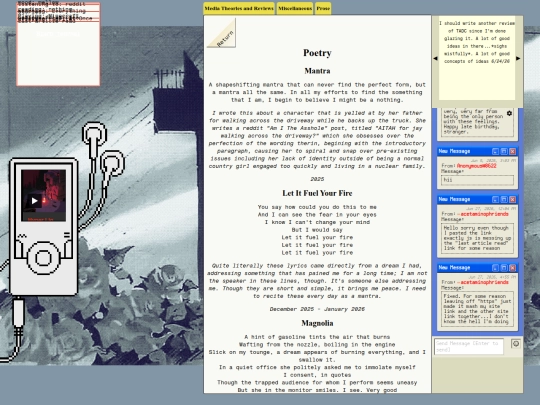The width and height of the screenshot is (540, 405).
Task: Maximize the 4:55 PM "Fixed" message window
Action: 504,268
